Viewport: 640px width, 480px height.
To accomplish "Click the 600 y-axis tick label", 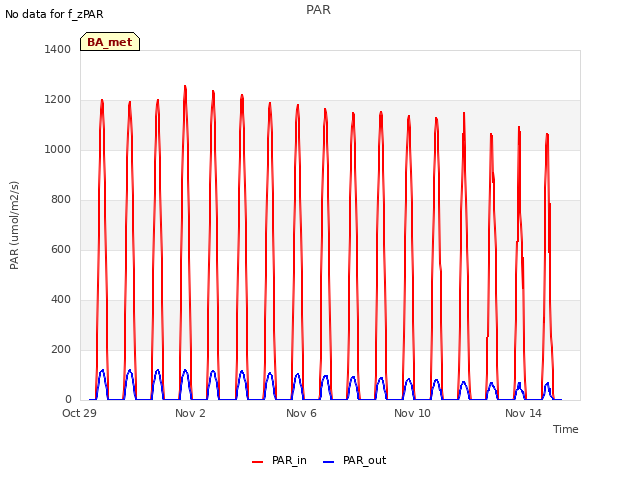I will pos(61,249).
